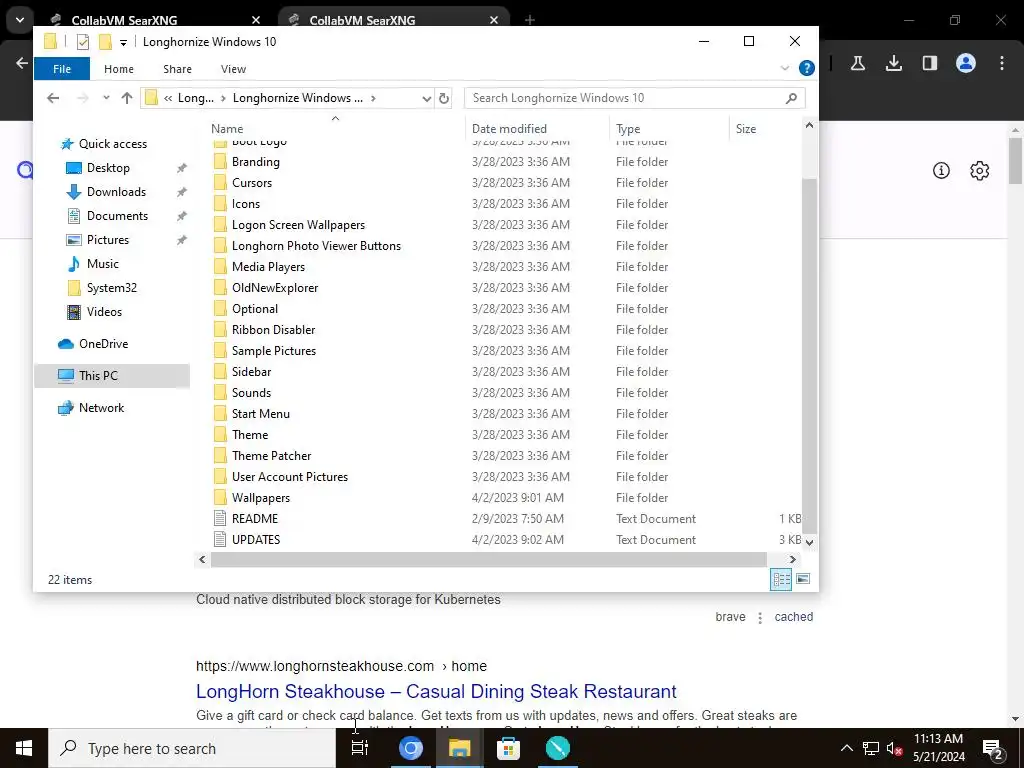Screen dimensions: 1024x768
Task: Sort by Date modified column
Action: click(x=509, y=129)
